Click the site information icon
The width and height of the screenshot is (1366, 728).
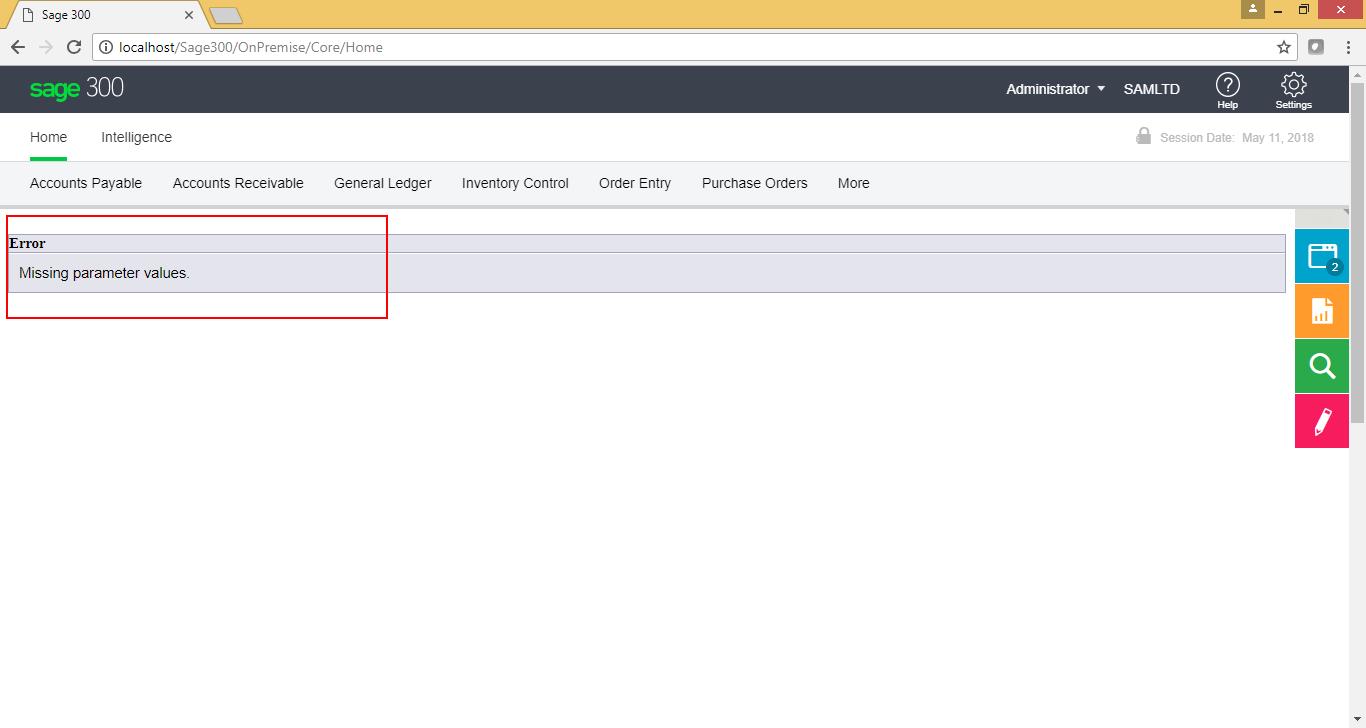106,47
